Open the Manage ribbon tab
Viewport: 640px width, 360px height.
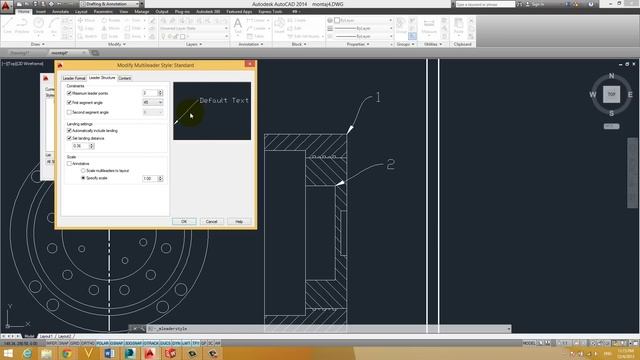pos(142,11)
